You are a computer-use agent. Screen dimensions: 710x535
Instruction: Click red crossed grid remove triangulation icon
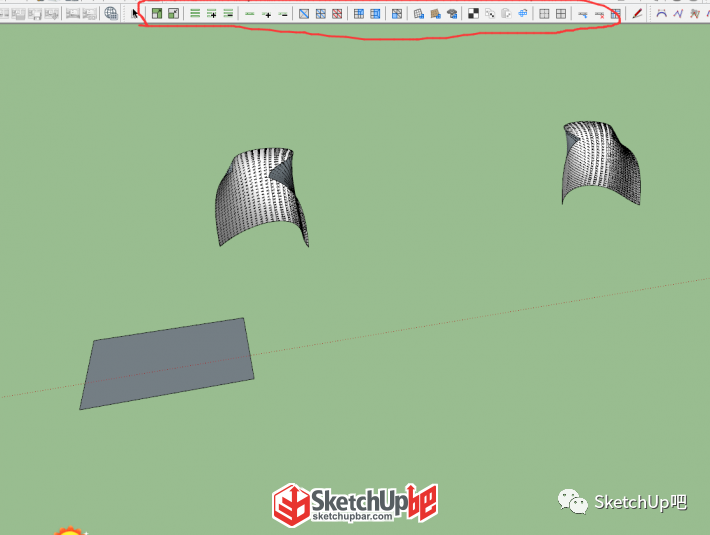tap(337, 14)
